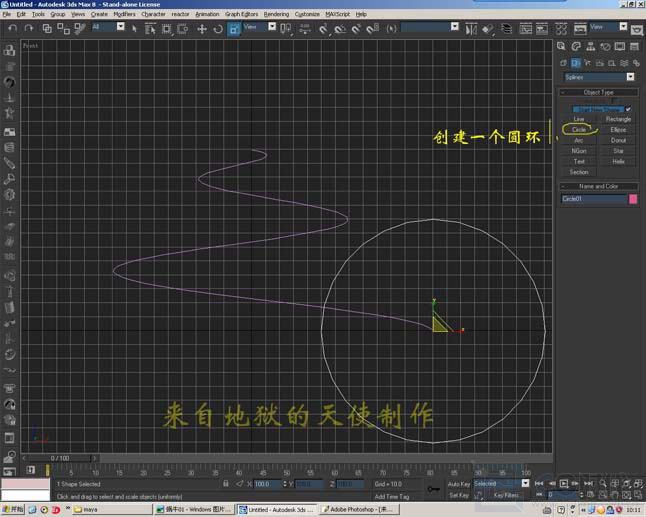646x517 pixels.
Task: Open Schematic View from main toolbar
Action: point(542,29)
